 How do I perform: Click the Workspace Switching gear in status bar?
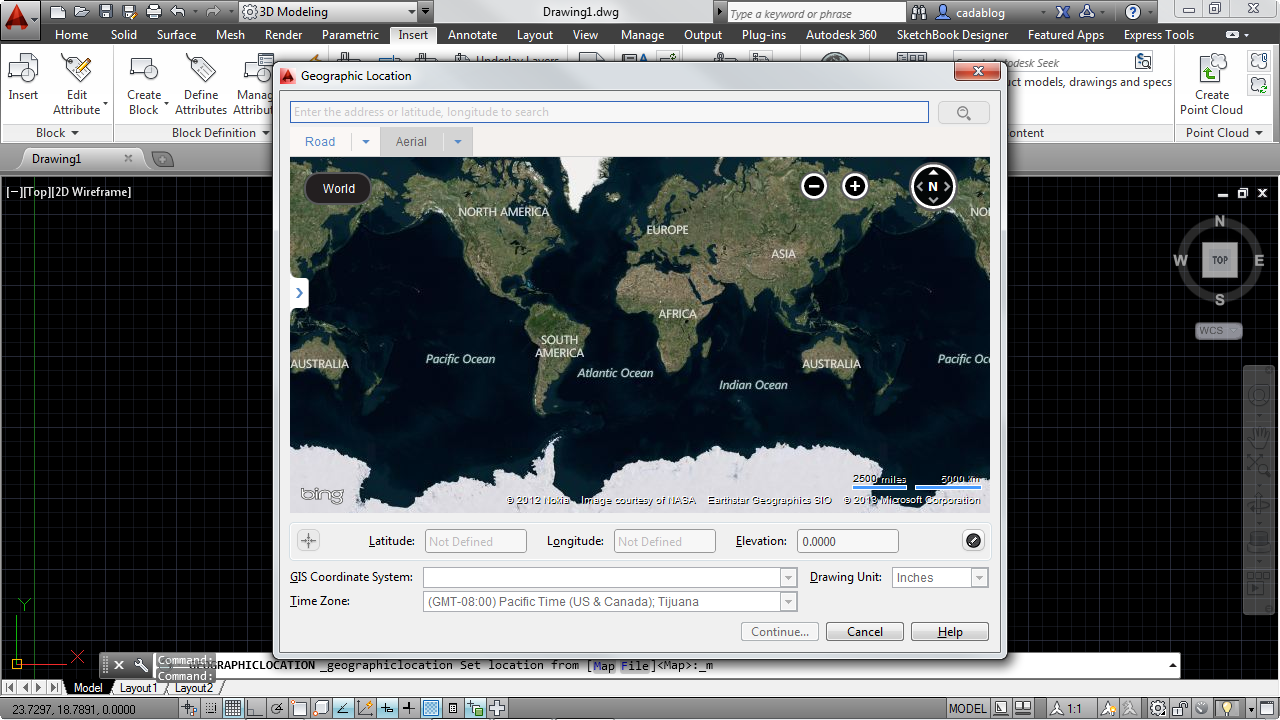pyautogui.click(x=1156, y=709)
